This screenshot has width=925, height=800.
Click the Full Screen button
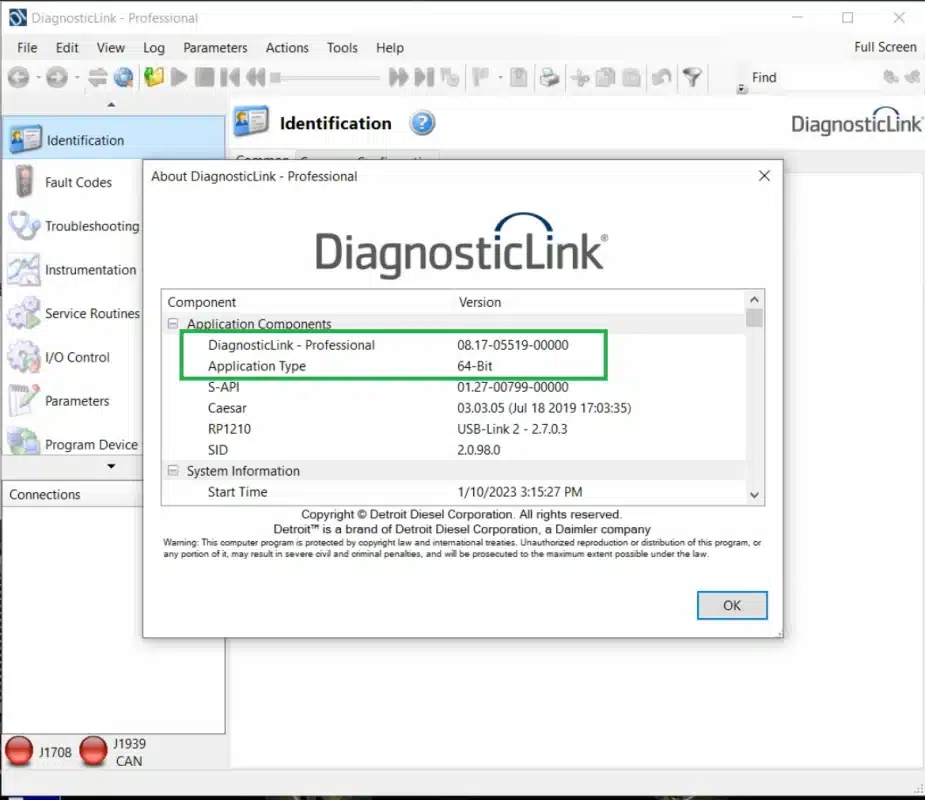point(885,47)
